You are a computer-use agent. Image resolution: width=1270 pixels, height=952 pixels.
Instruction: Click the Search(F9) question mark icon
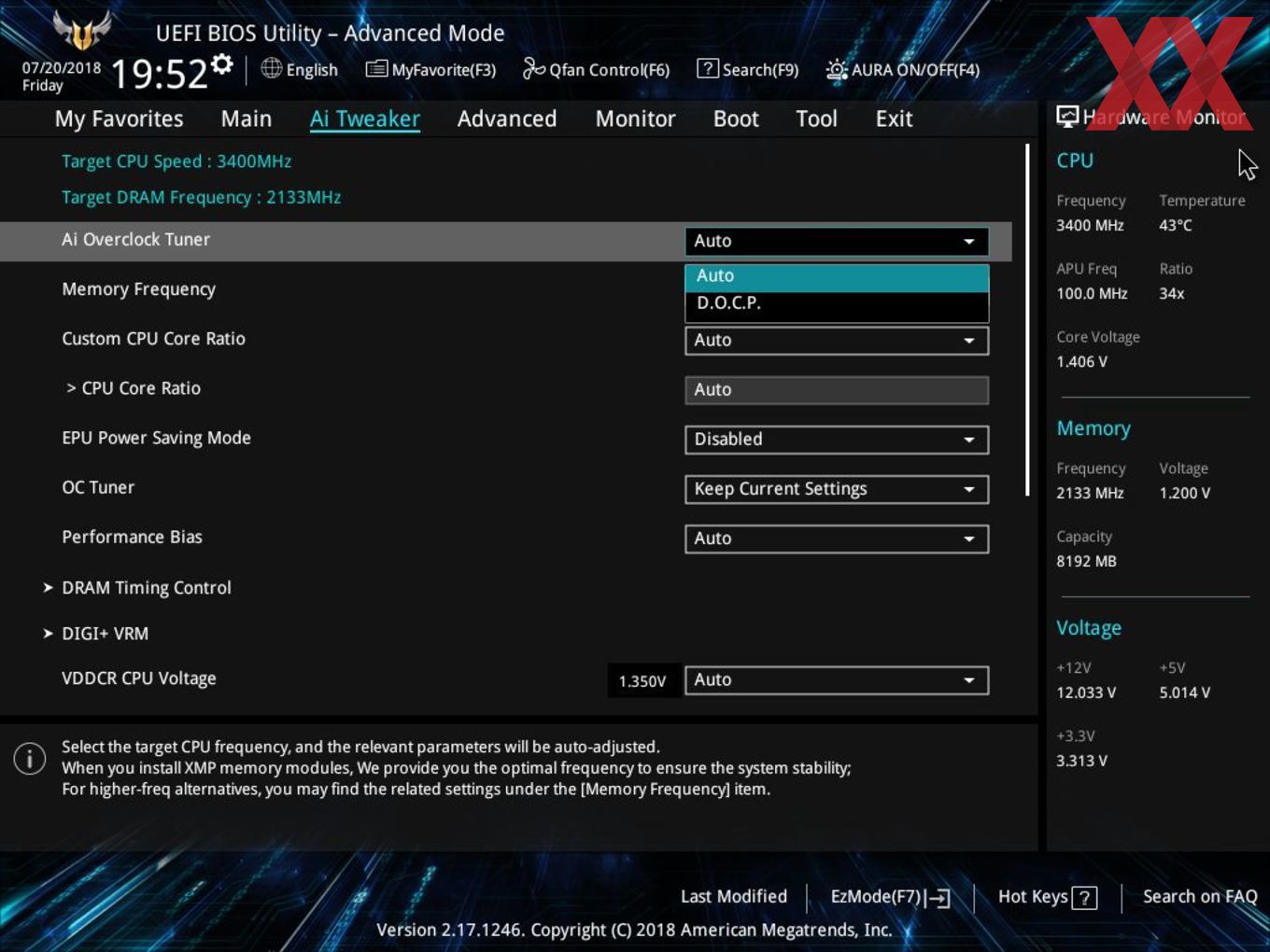click(x=708, y=68)
